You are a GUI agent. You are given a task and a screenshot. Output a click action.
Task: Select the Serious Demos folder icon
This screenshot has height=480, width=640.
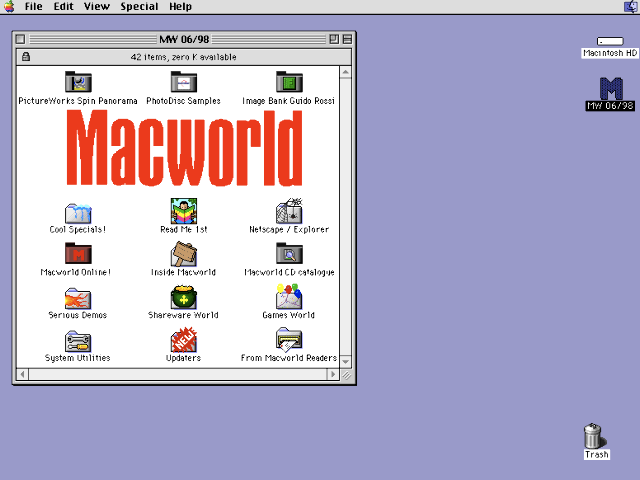click(78, 298)
